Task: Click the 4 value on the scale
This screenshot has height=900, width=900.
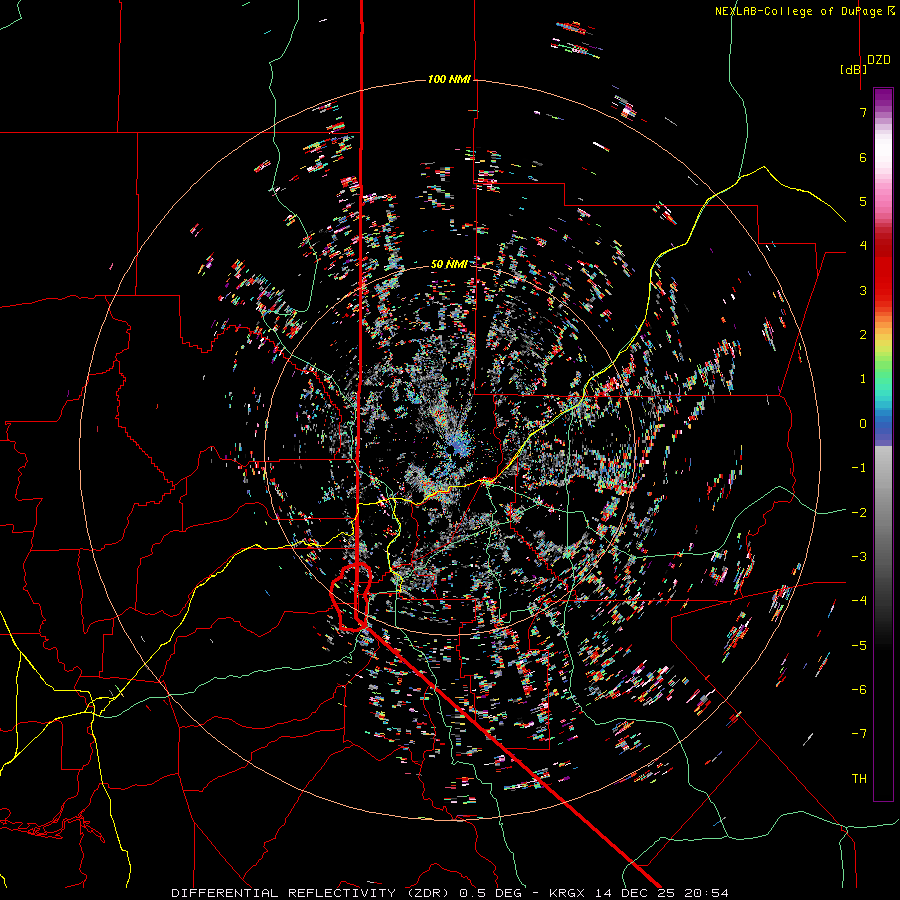Action: click(x=863, y=246)
